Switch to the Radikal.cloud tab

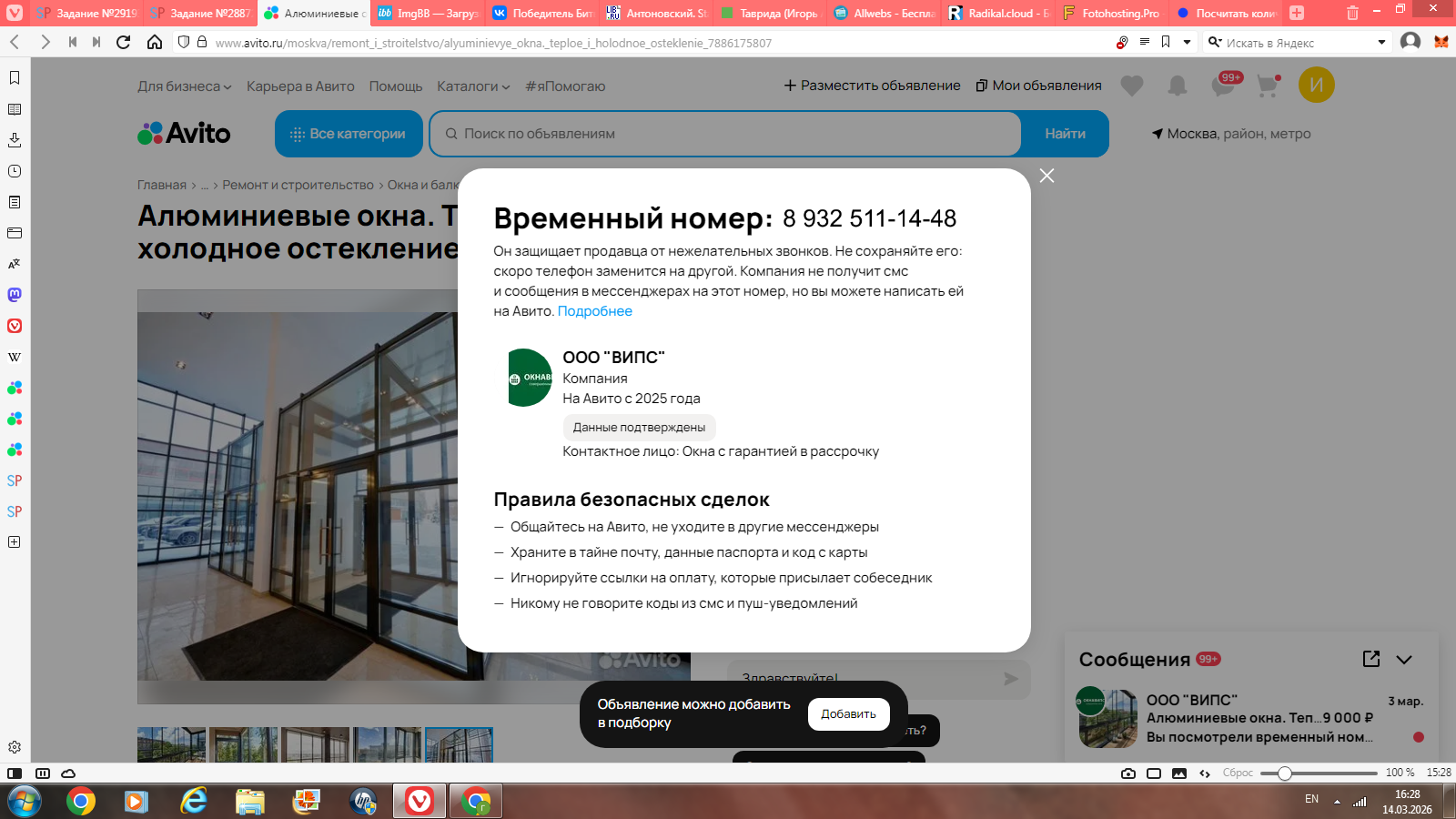tap(998, 13)
